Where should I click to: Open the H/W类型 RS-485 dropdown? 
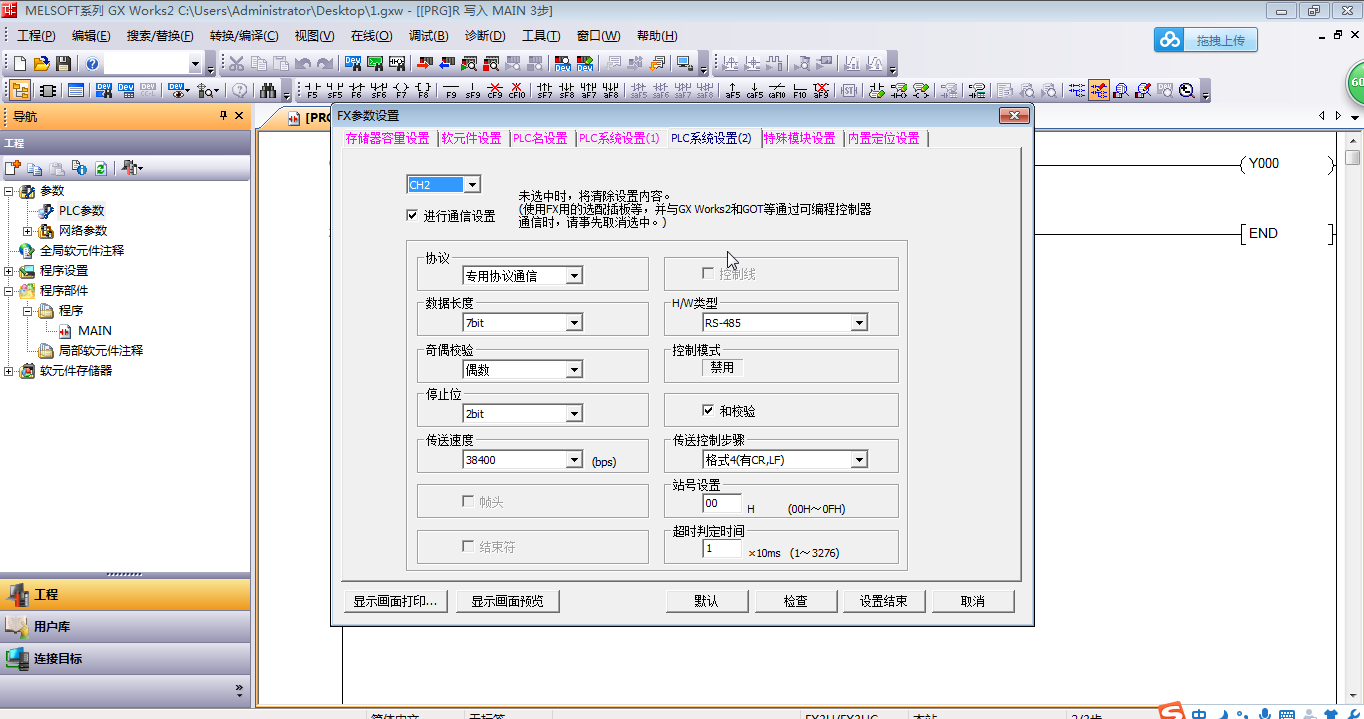coord(858,323)
